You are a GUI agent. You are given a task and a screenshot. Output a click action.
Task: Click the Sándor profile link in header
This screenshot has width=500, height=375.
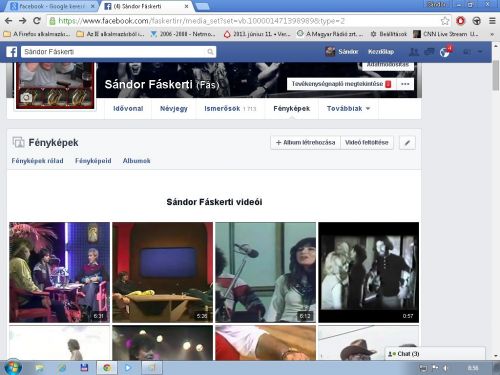pos(342,52)
